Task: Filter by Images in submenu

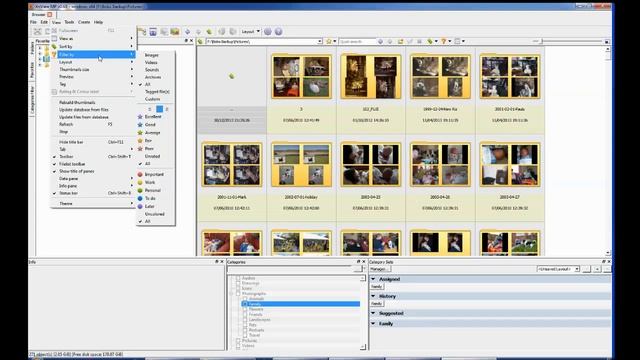Action: 156,55
